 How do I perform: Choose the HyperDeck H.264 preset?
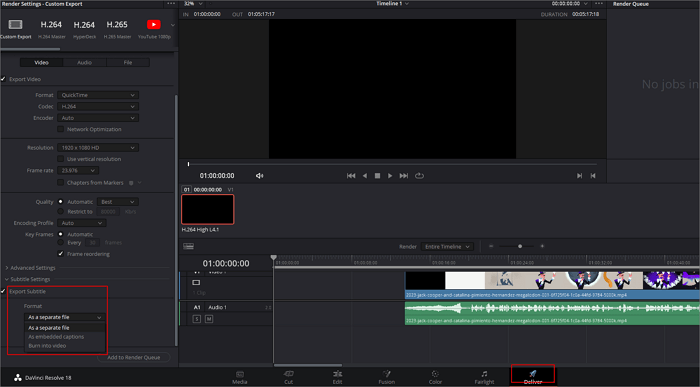(x=84, y=25)
